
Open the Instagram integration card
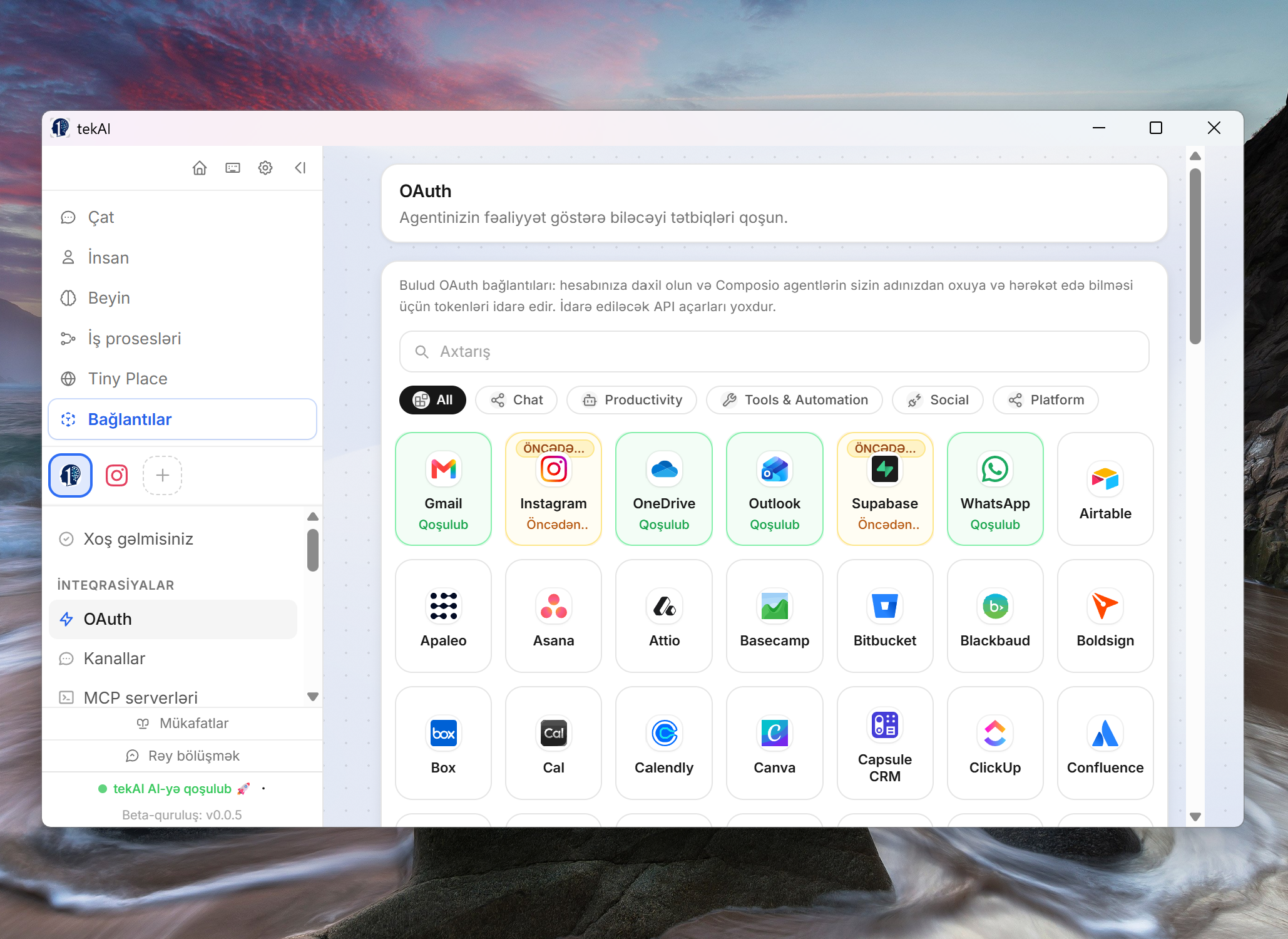pyautogui.click(x=554, y=489)
